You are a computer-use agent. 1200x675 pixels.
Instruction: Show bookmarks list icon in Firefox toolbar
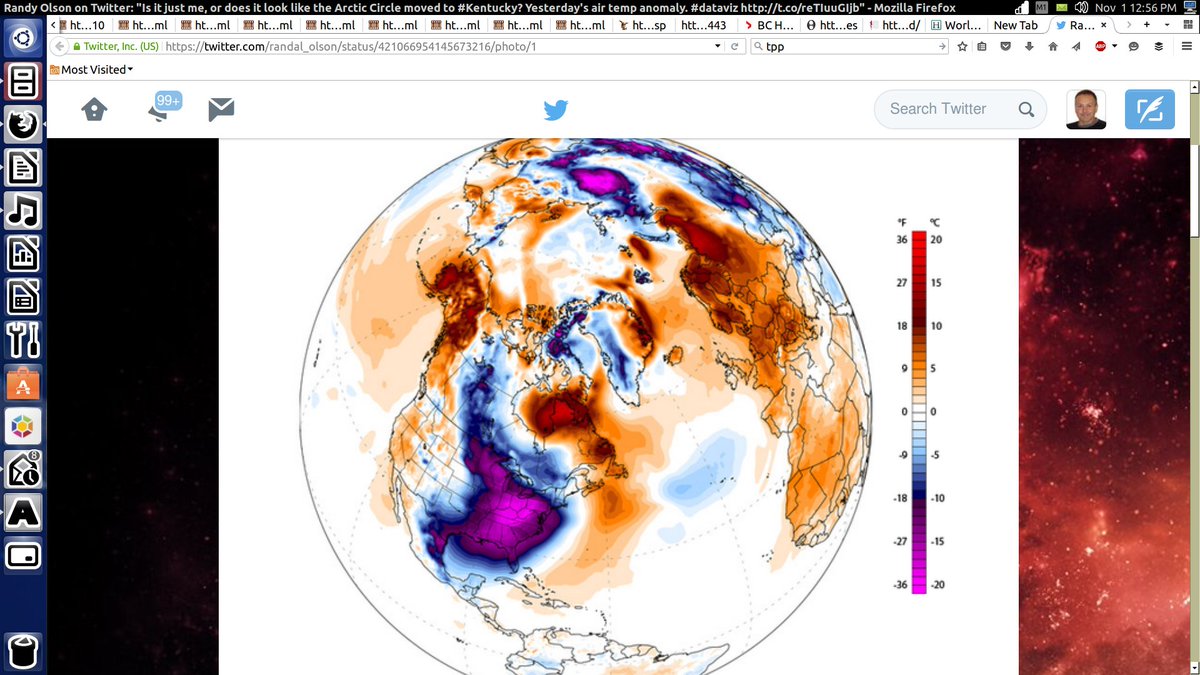[982, 47]
